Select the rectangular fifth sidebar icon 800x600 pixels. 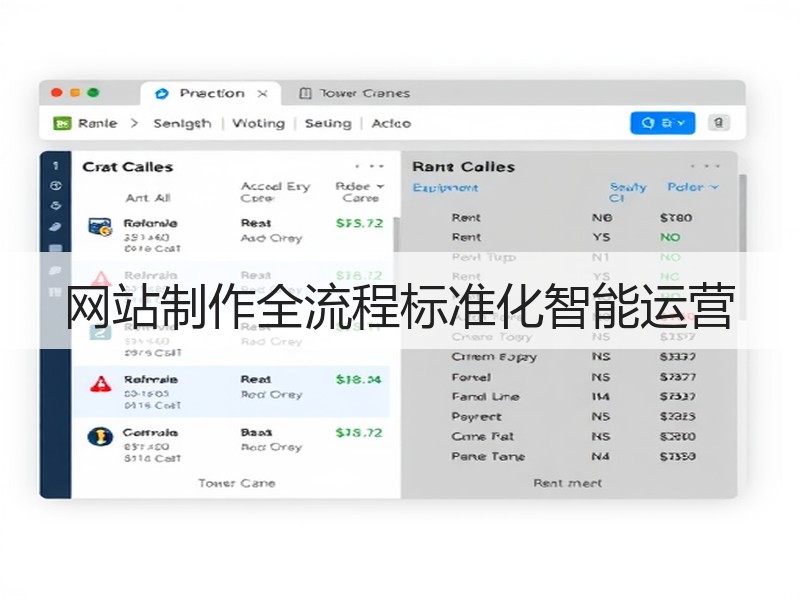(56, 248)
